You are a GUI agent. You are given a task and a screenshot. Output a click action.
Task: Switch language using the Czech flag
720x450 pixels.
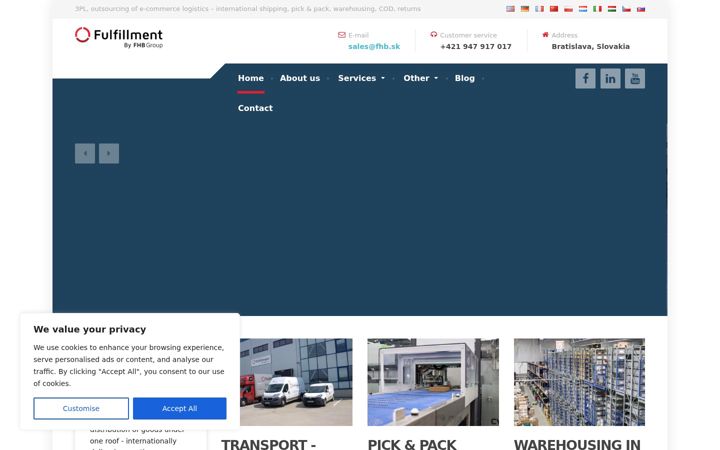(626, 9)
